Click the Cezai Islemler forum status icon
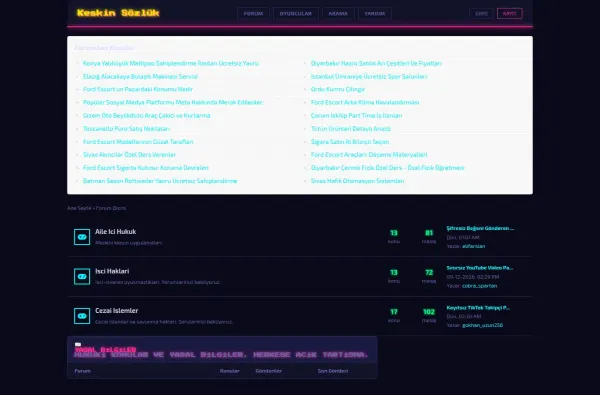The width and height of the screenshot is (600, 395). click(82, 316)
